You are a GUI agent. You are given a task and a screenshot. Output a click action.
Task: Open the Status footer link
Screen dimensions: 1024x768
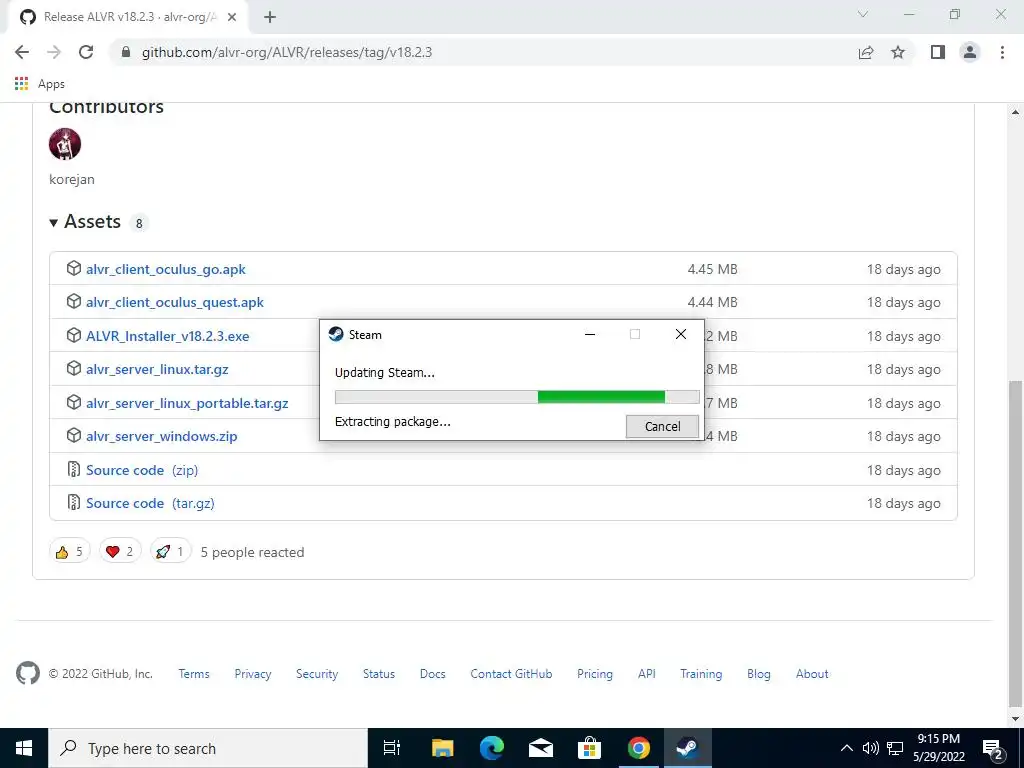click(x=379, y=674)
